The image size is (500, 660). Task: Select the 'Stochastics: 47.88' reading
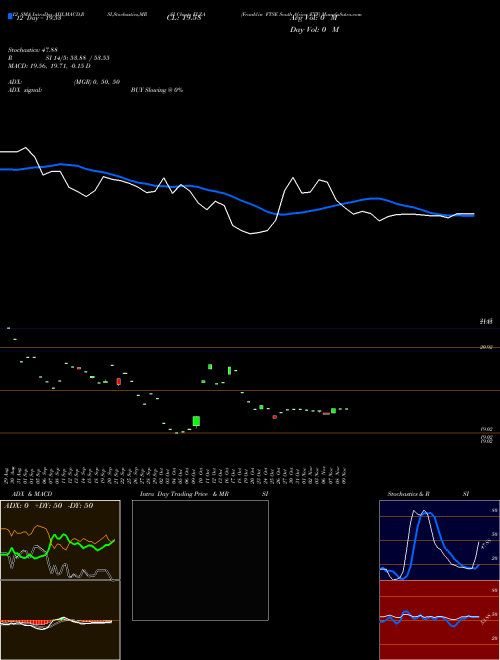pos(32,50)
